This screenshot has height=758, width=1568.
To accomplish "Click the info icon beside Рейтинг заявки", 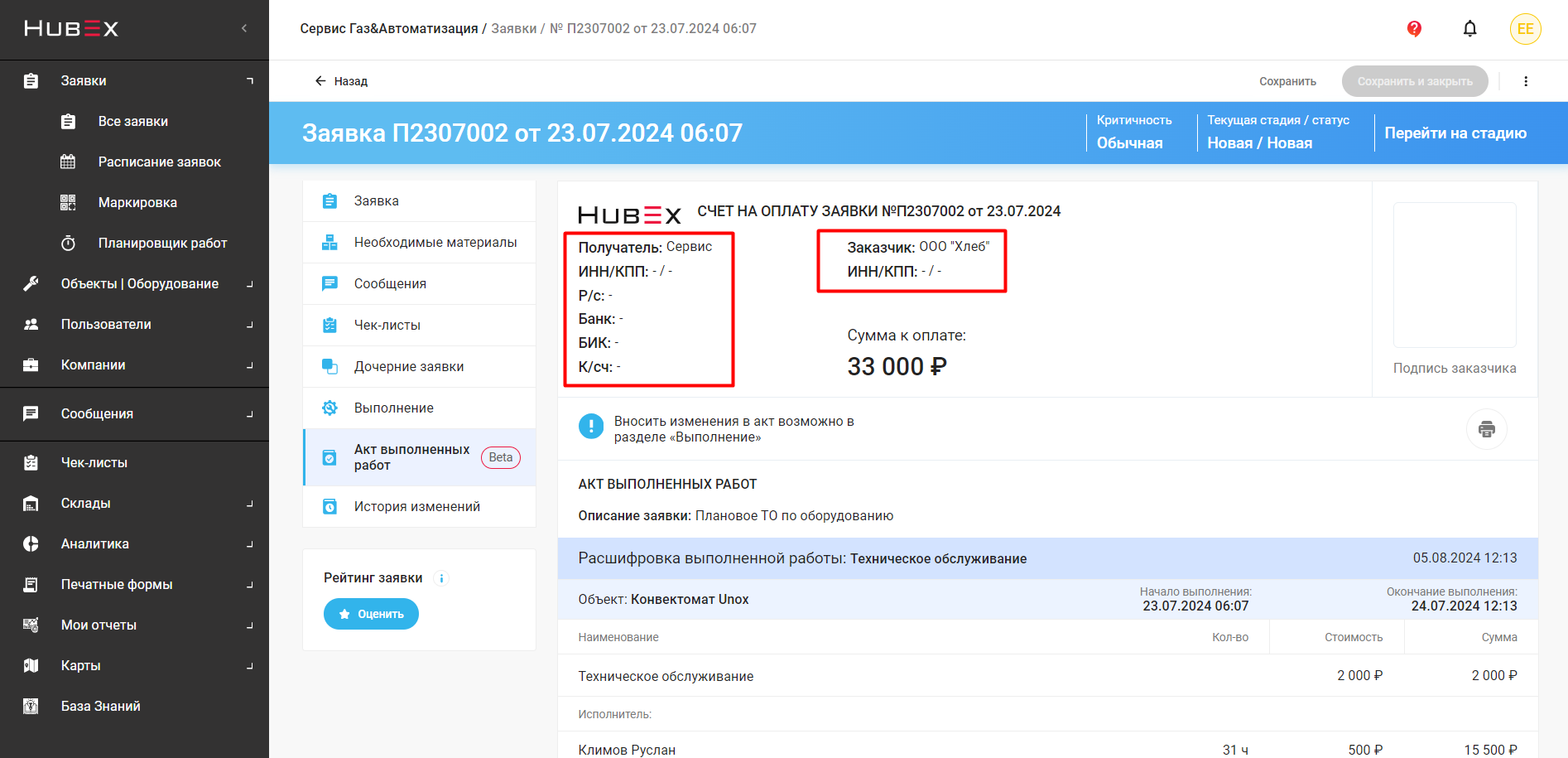I will coord(441,578).
